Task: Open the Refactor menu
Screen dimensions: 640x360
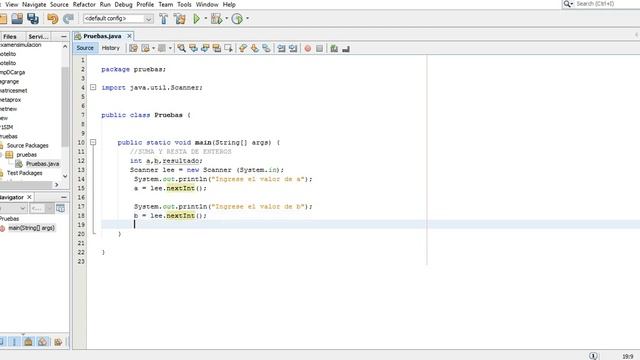Action: click(x=84, y=4)
